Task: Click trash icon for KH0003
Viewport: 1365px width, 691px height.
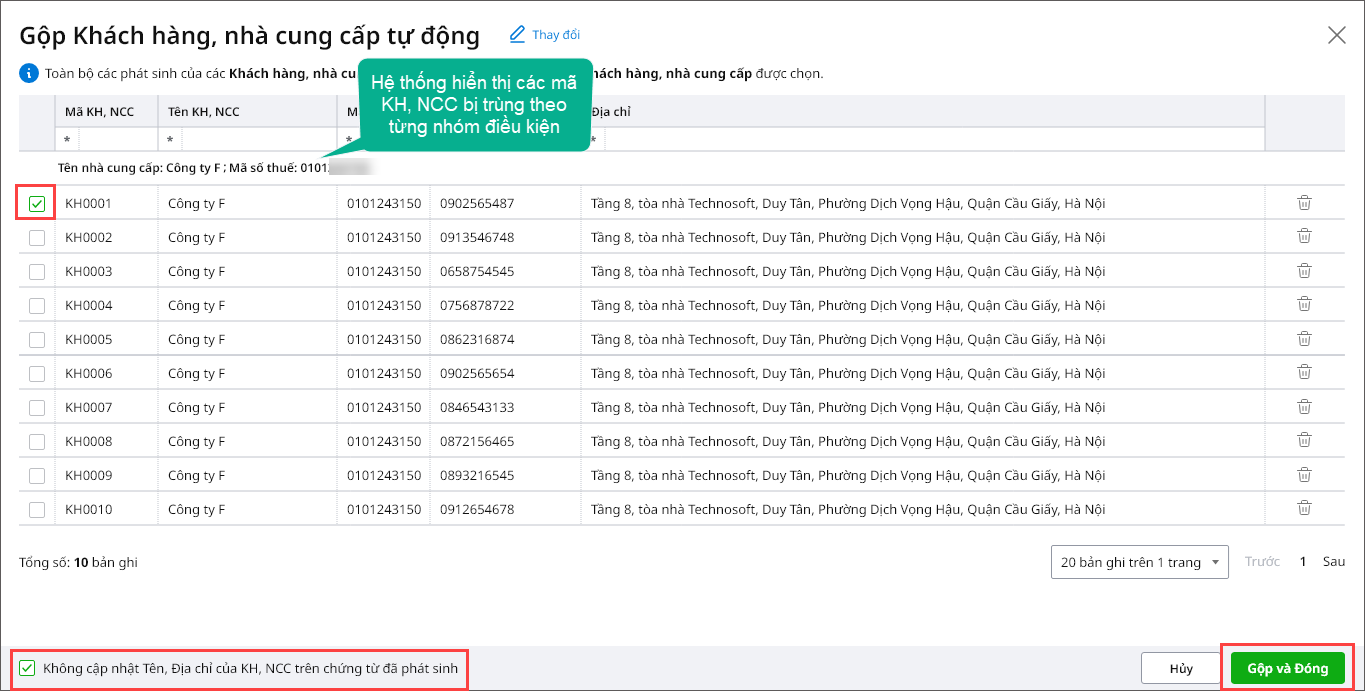Action: tap(1304, 271)
